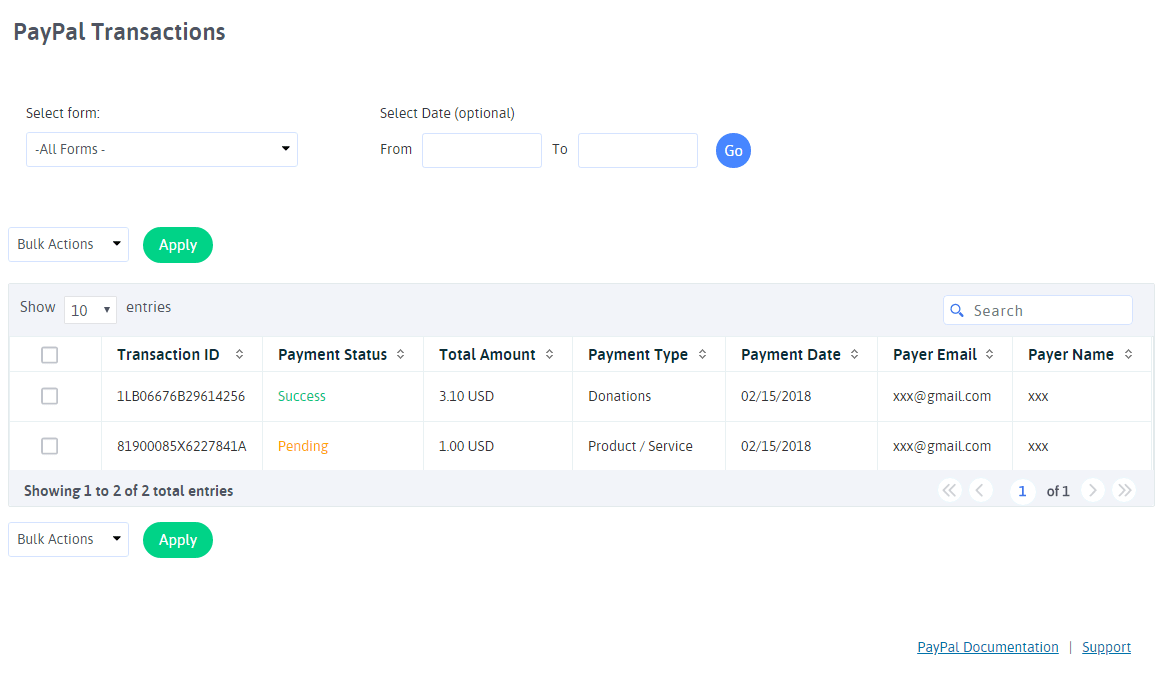1170x673 pixels.
Task: Open the PayPal Documentation link
Action: coord(988,647)
